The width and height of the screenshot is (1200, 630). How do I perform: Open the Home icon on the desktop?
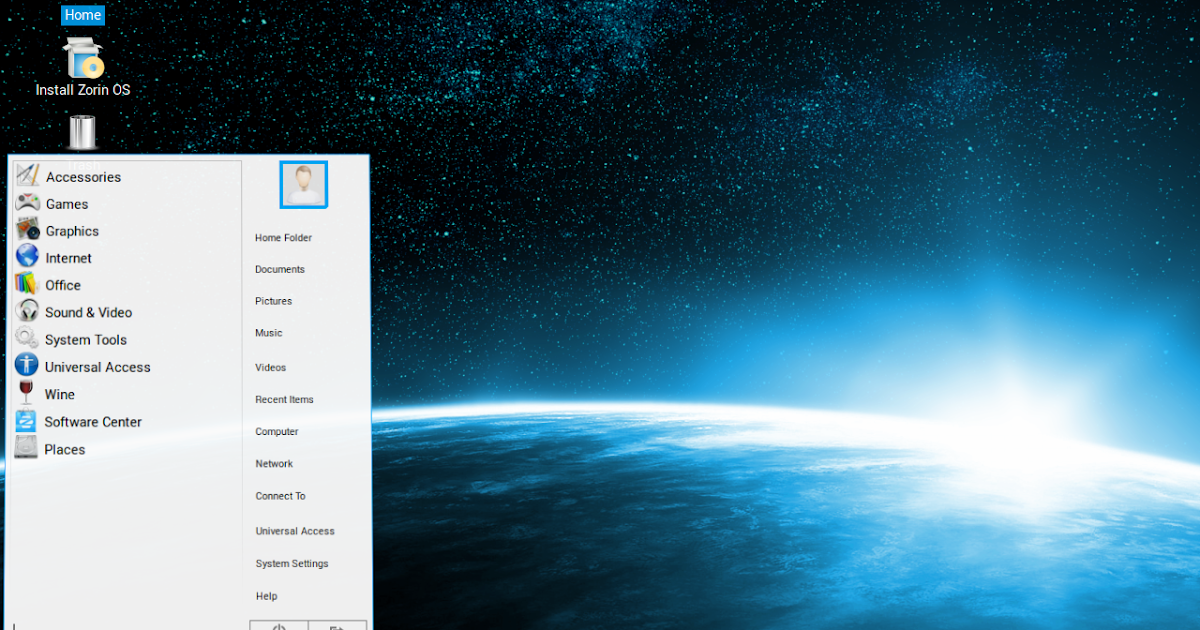tap(82, 15)
